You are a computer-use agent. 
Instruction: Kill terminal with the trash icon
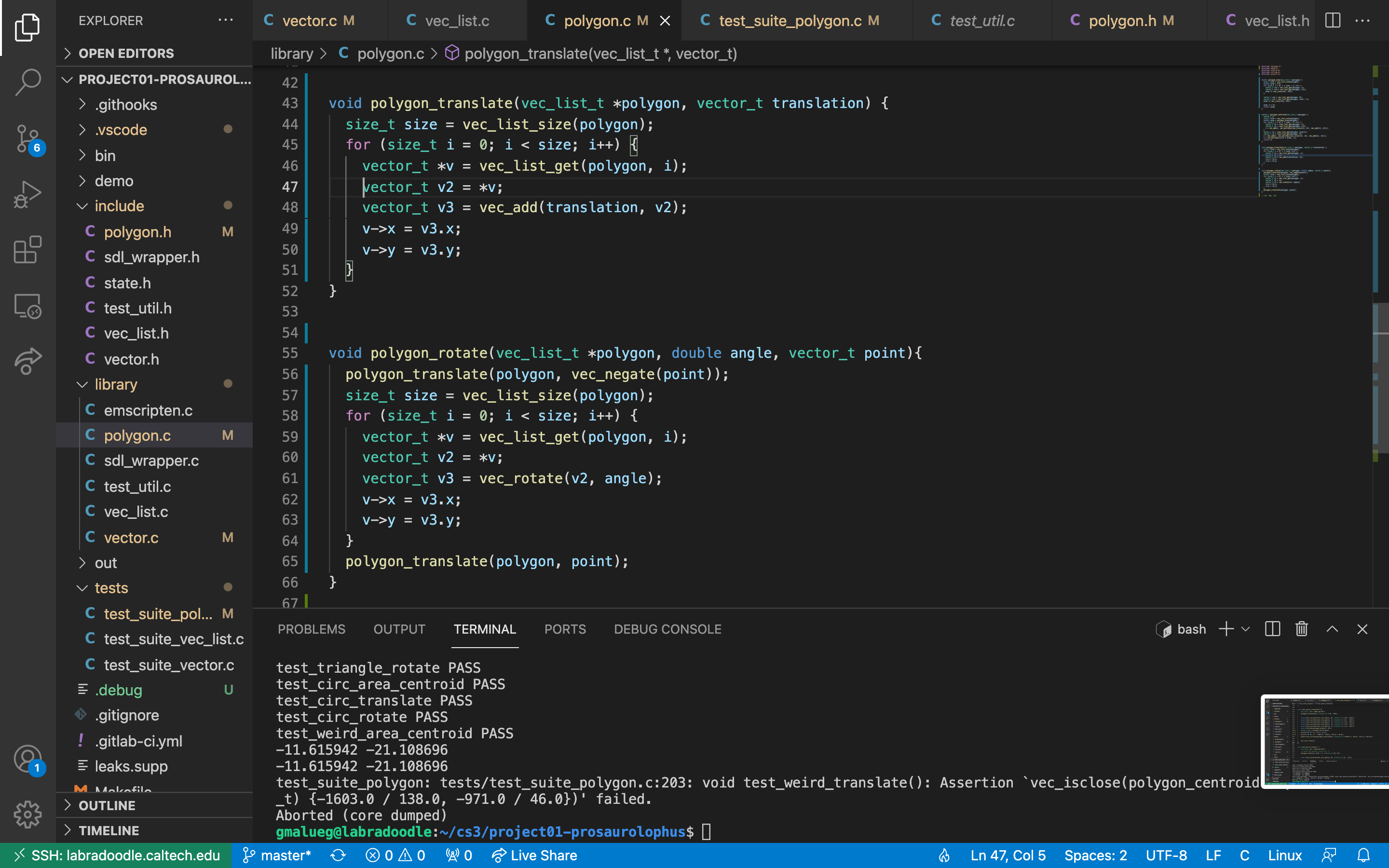click(1301, 629)
